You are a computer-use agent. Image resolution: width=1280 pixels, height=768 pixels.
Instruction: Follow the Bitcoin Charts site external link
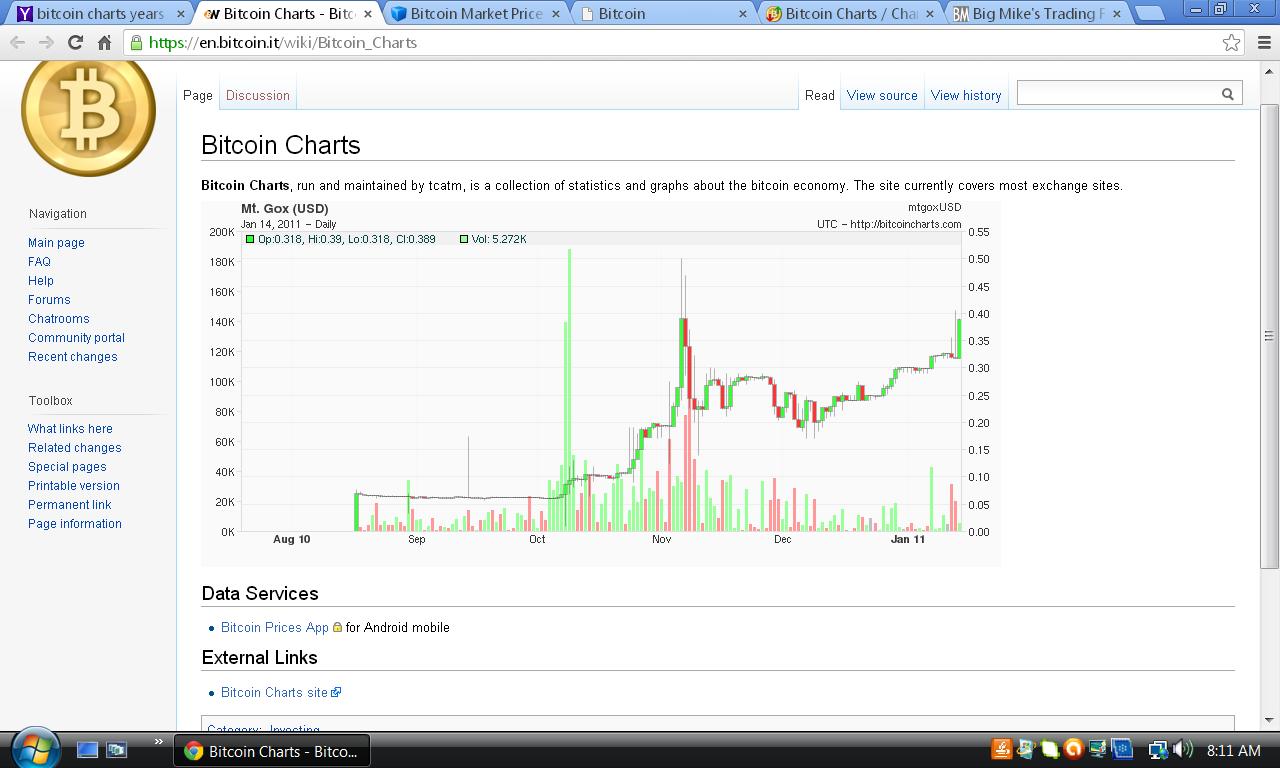pyautogui.click(x=274, y=692)
